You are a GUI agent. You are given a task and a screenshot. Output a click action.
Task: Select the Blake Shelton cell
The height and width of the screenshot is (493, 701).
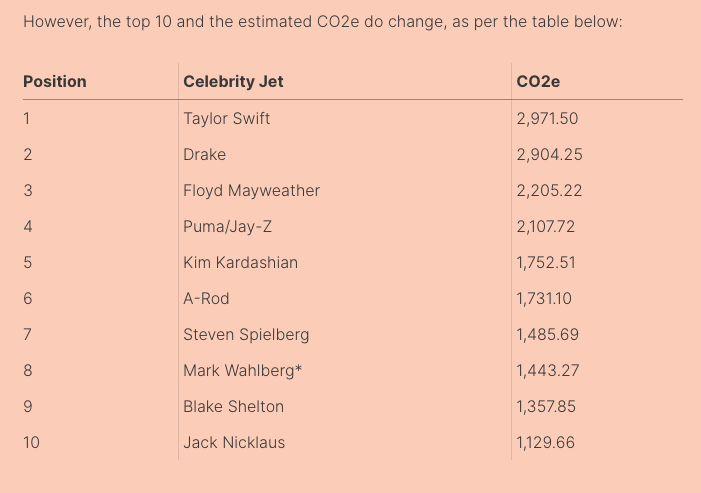(234, 406)
